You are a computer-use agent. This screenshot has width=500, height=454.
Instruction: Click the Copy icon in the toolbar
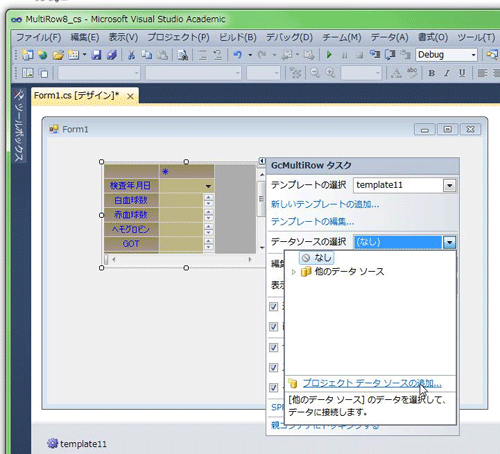pos(147,55)
